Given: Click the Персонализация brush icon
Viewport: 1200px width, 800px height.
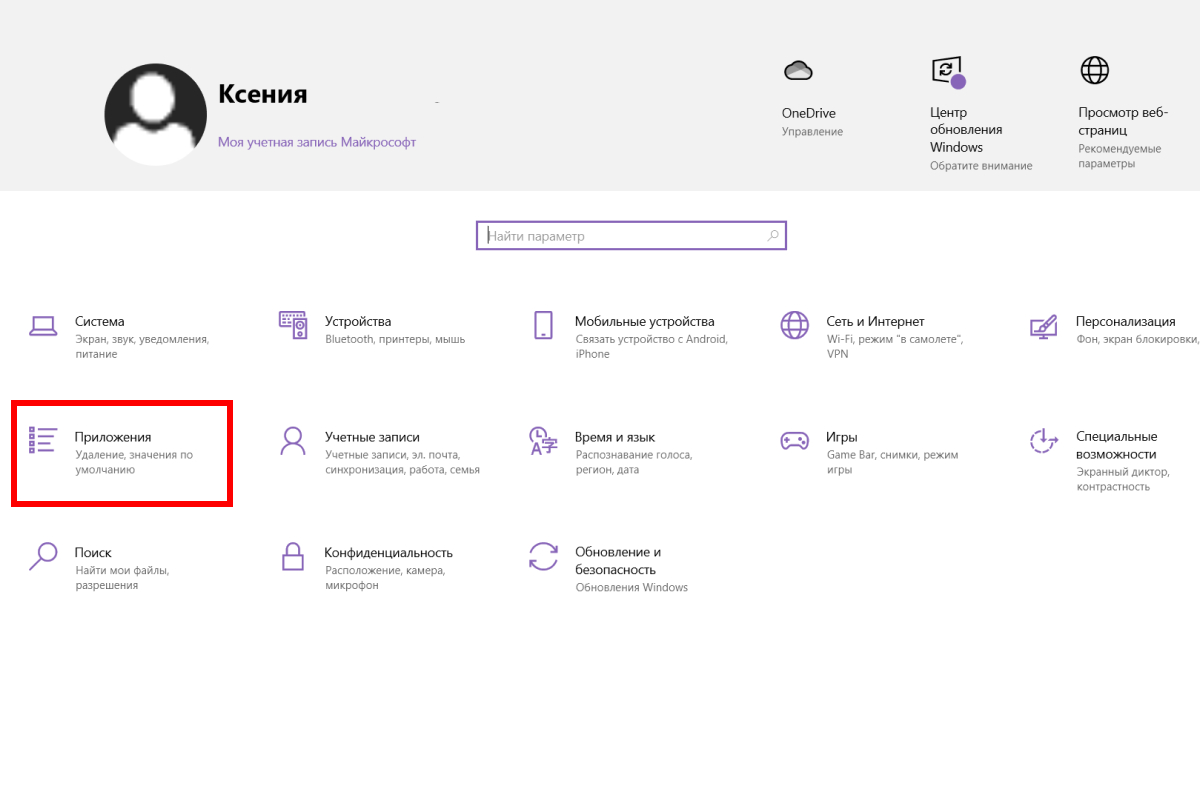Looking at the screenshot, I should click(x=1043, y=326).
